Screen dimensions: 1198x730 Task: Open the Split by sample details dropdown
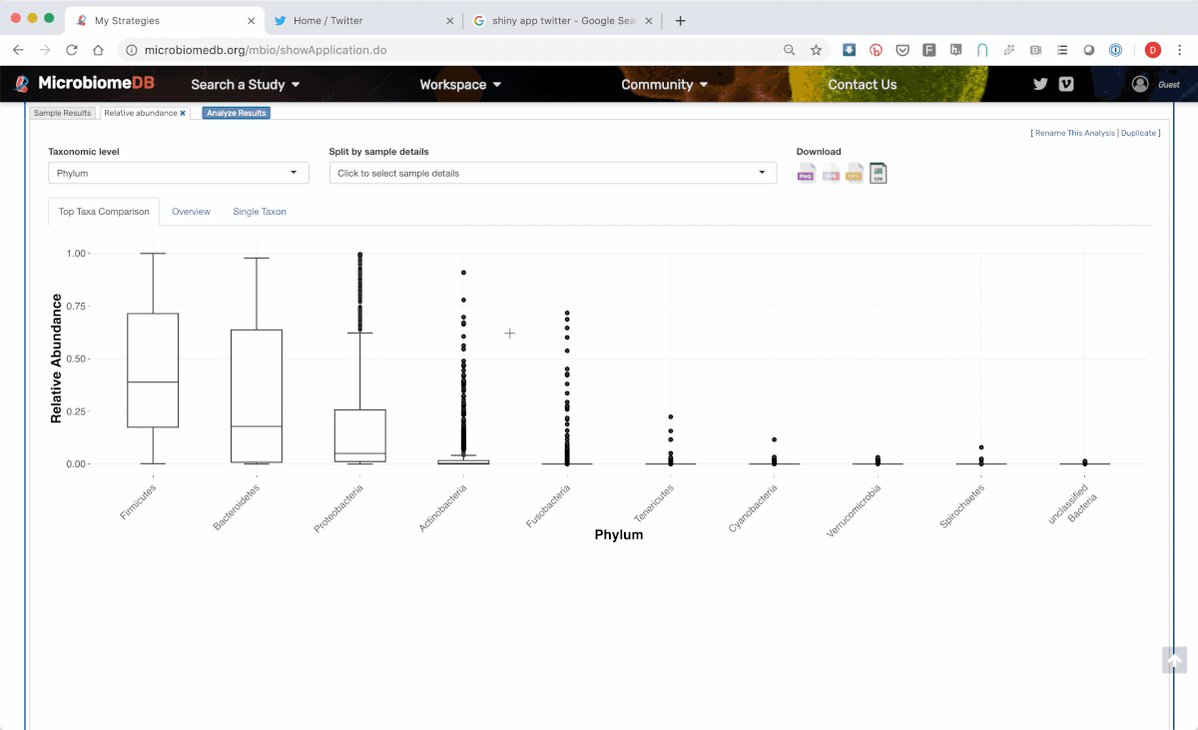[x=552, y=173]
